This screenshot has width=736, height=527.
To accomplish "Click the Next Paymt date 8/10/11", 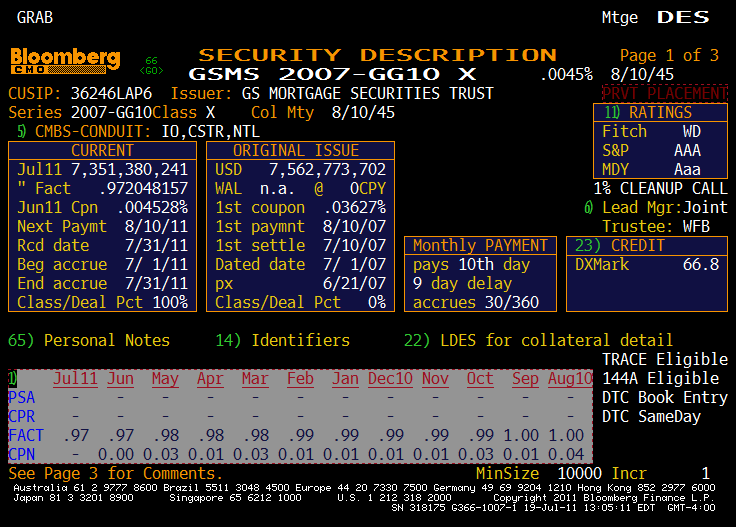I will [x=156, y=227].
